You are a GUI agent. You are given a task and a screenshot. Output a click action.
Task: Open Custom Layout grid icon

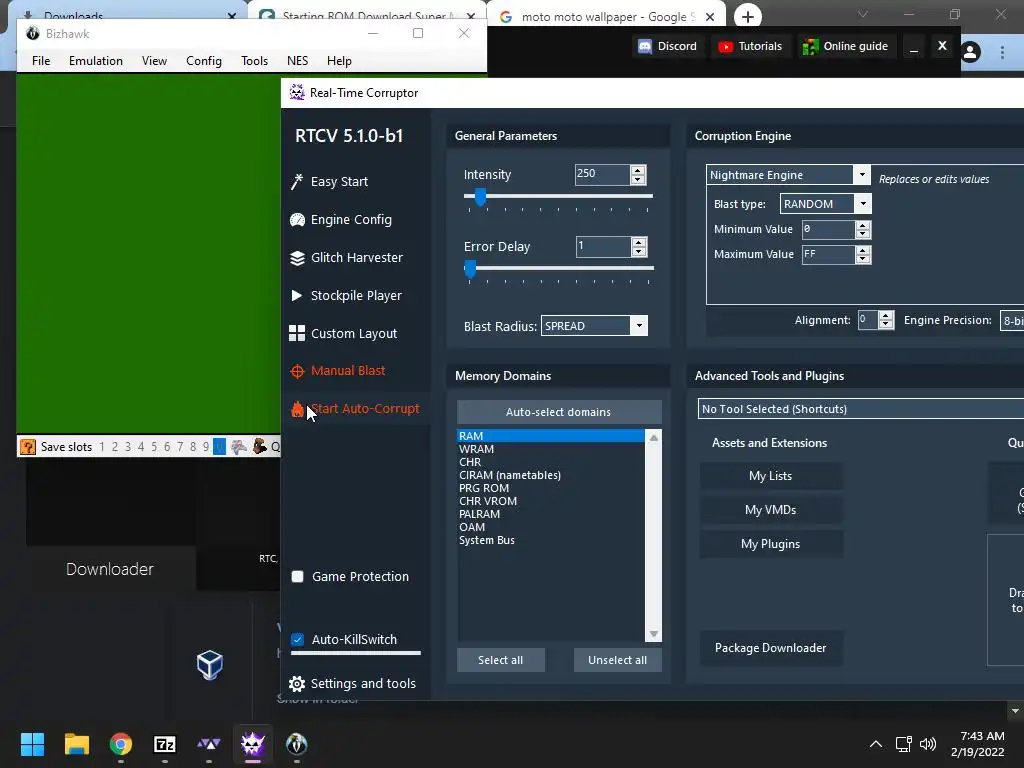click(x=297, y=334)
